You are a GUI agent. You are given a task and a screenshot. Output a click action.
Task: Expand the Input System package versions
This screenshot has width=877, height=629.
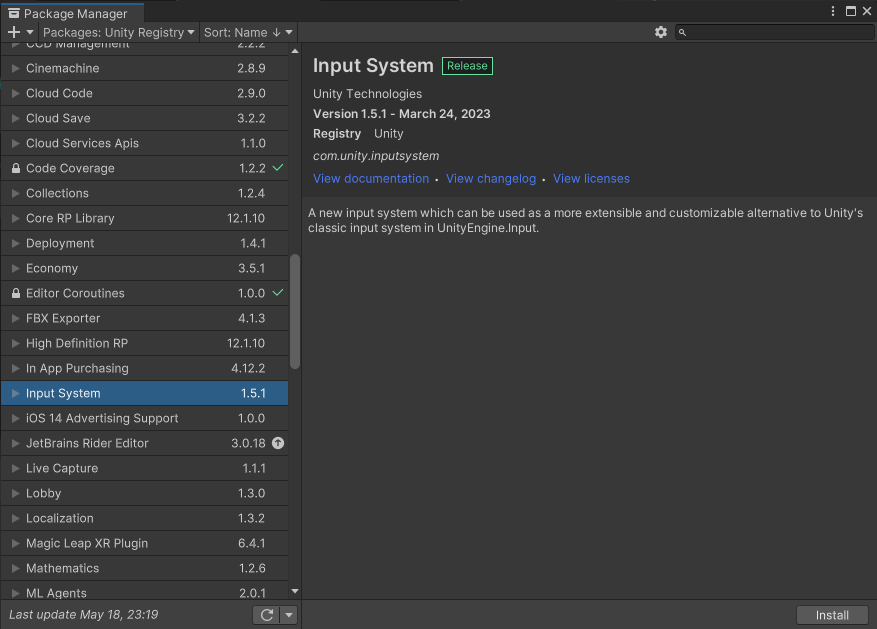[x=16, y=393]
